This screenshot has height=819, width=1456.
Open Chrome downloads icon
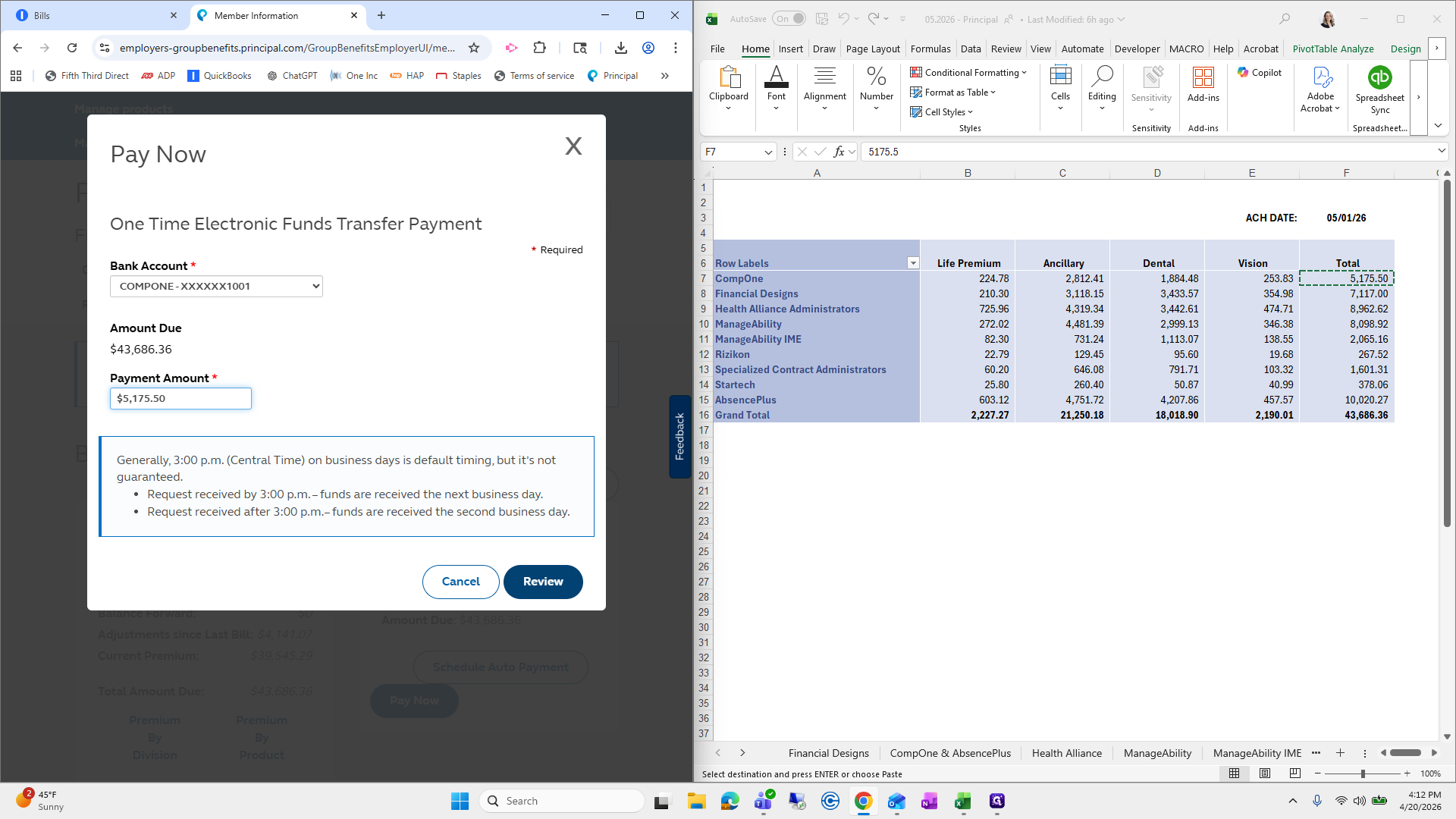tap(620, 48)
